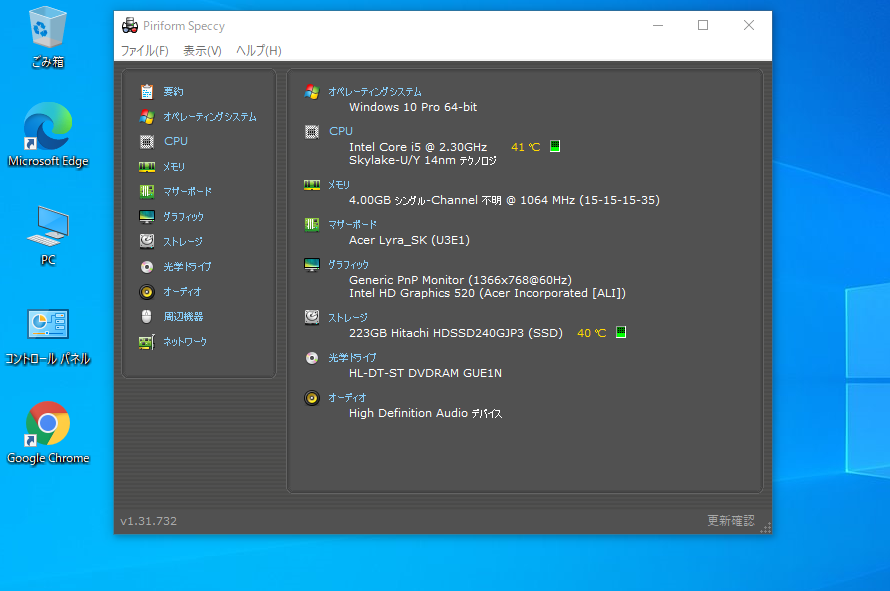890x591 pixels.
Task: Click the メモリ heading link in summary
Action: pos(339,185)
